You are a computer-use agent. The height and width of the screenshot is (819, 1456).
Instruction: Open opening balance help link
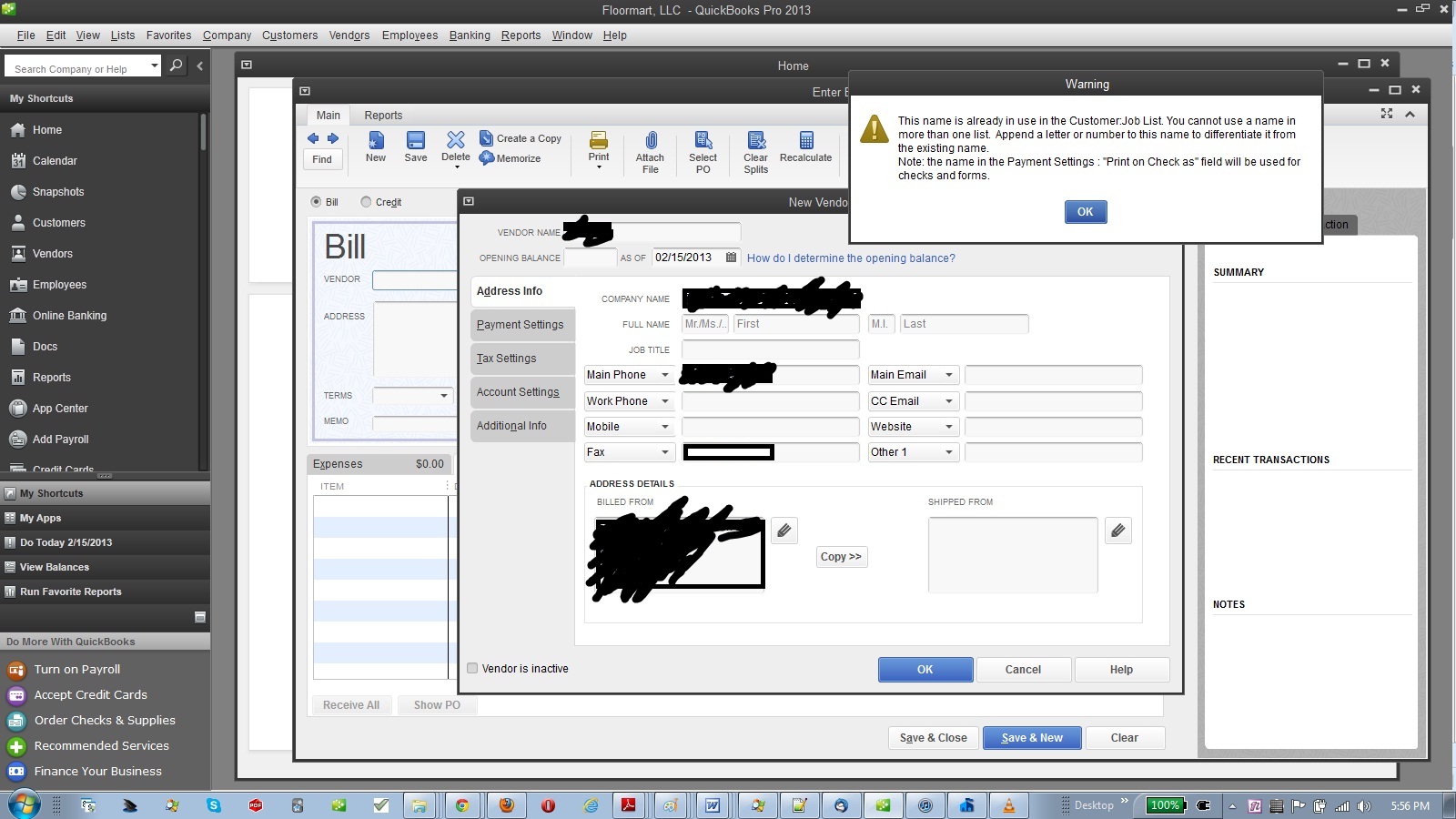(851, 258)
